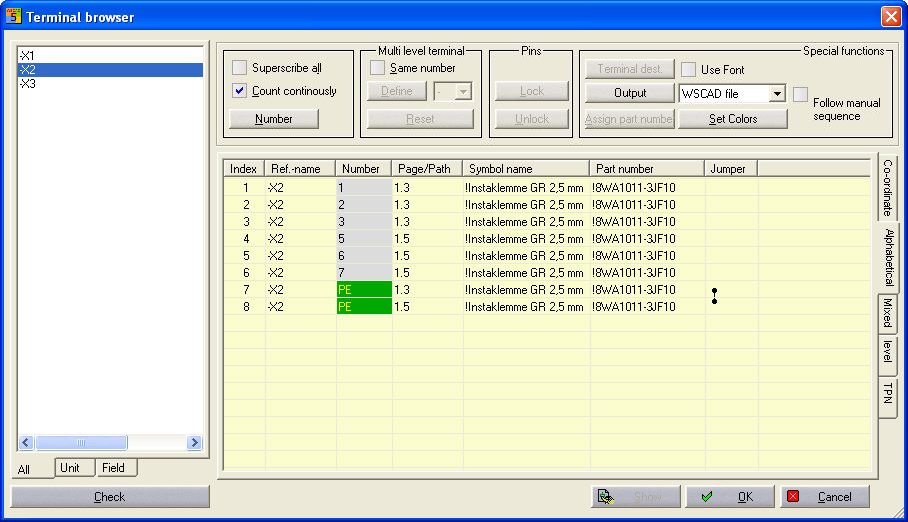Open Set Colors dialog
Image resolution: width=908 pixels, height=522 pixels.
point(733,119)
